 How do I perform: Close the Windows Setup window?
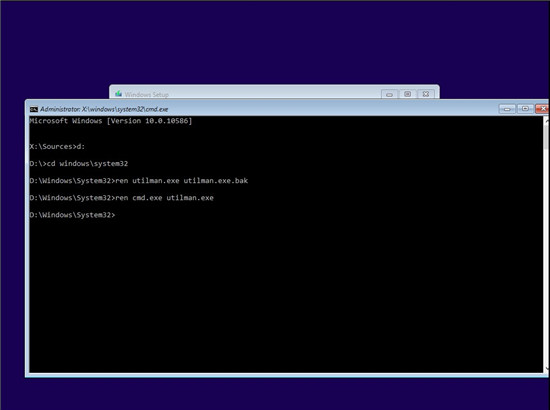[x=426, y=94]
